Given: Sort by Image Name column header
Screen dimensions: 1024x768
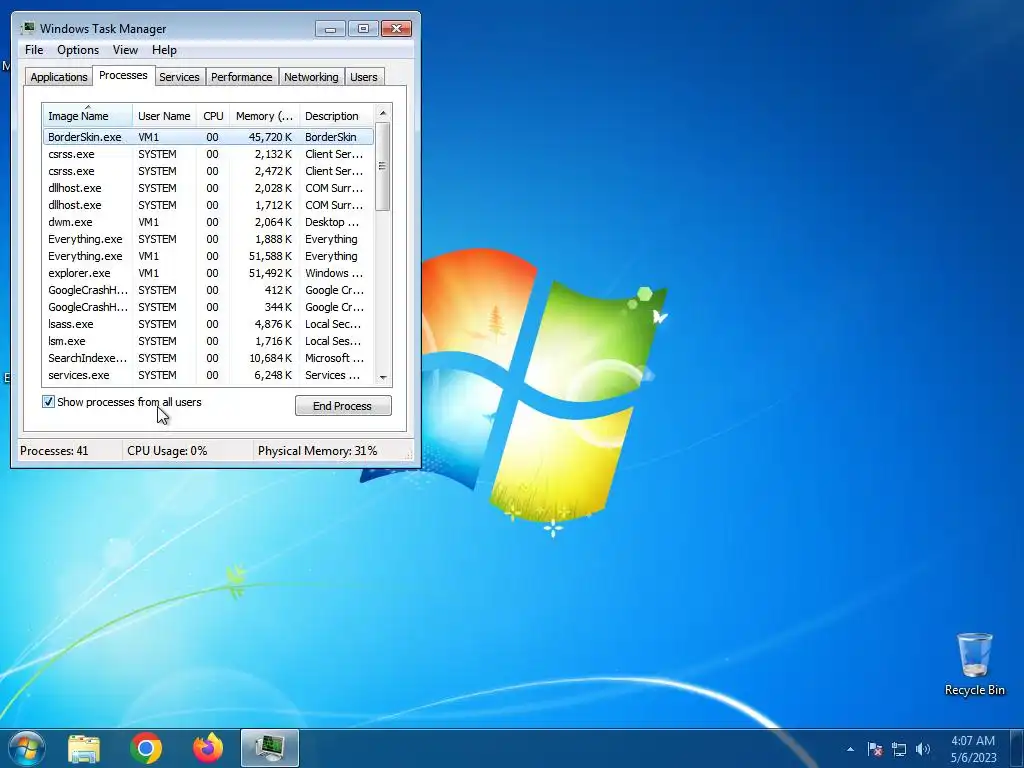Looking at the screenshot, I should [x=88, y=116].
